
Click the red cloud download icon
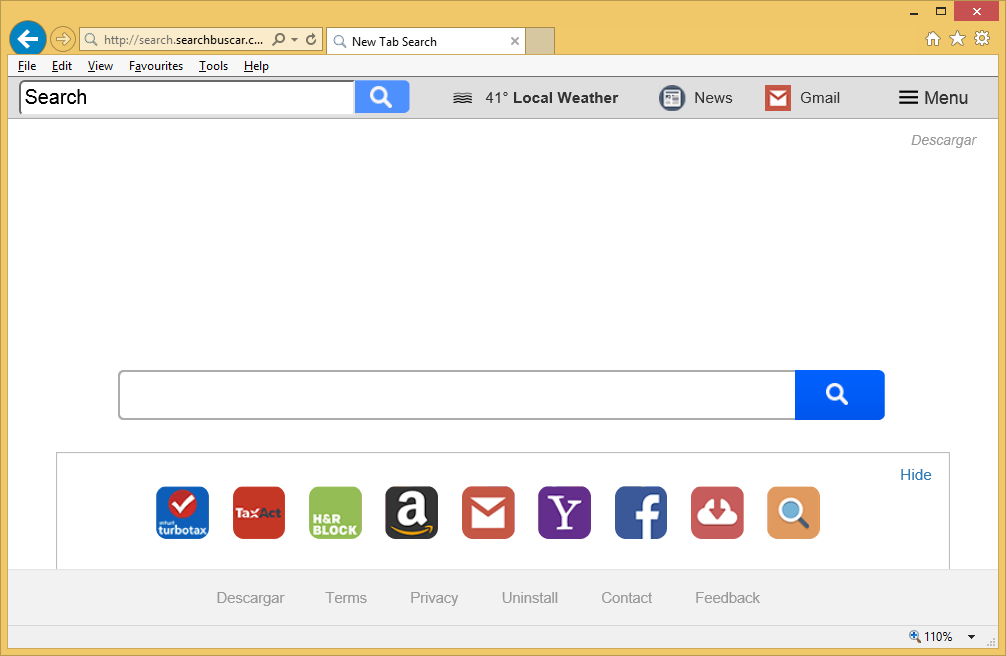tap(717, 513)
